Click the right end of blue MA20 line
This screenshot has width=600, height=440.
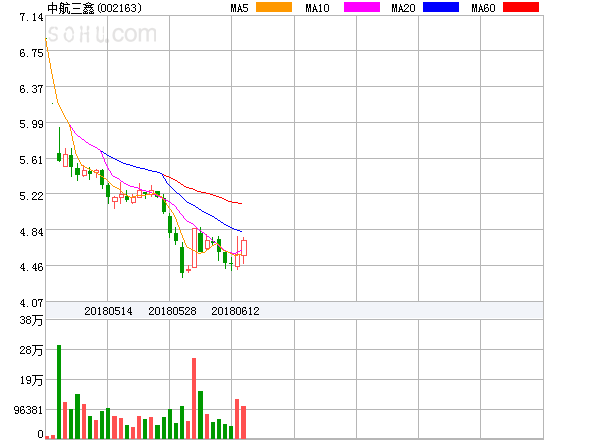tap(241, 231)
